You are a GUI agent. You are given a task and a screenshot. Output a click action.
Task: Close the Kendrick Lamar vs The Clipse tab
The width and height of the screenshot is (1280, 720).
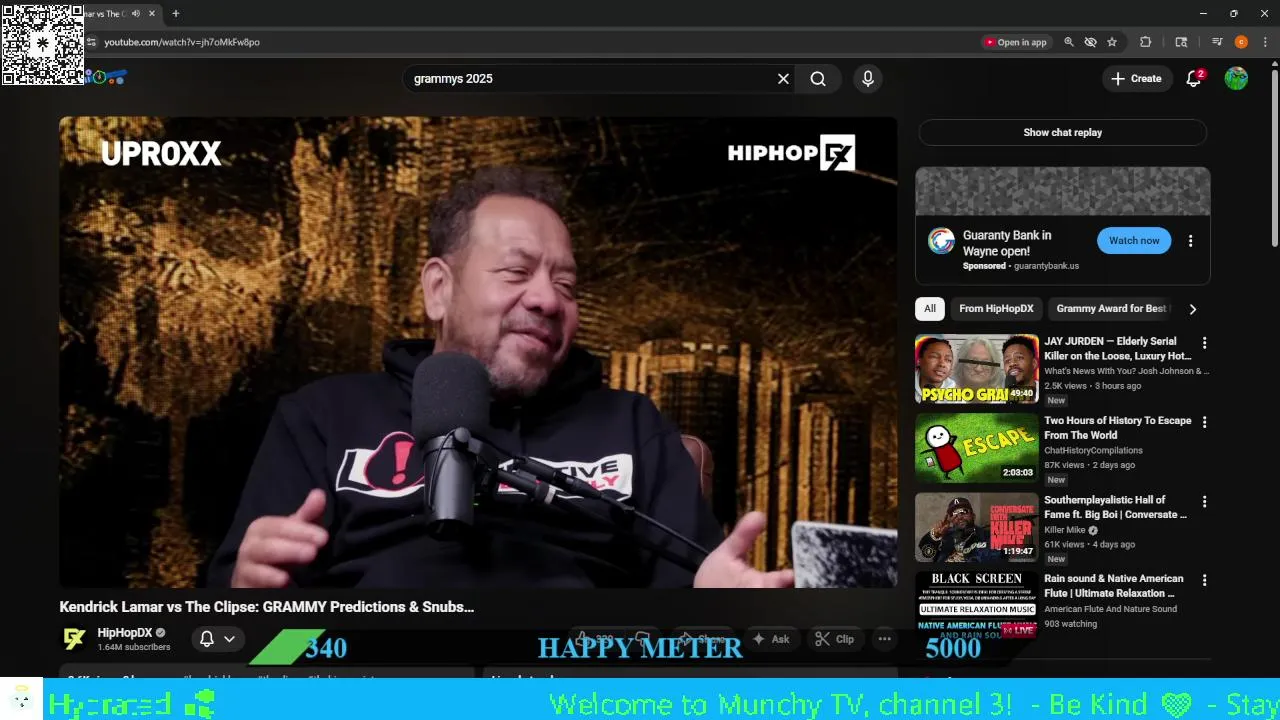click(151, 14)
